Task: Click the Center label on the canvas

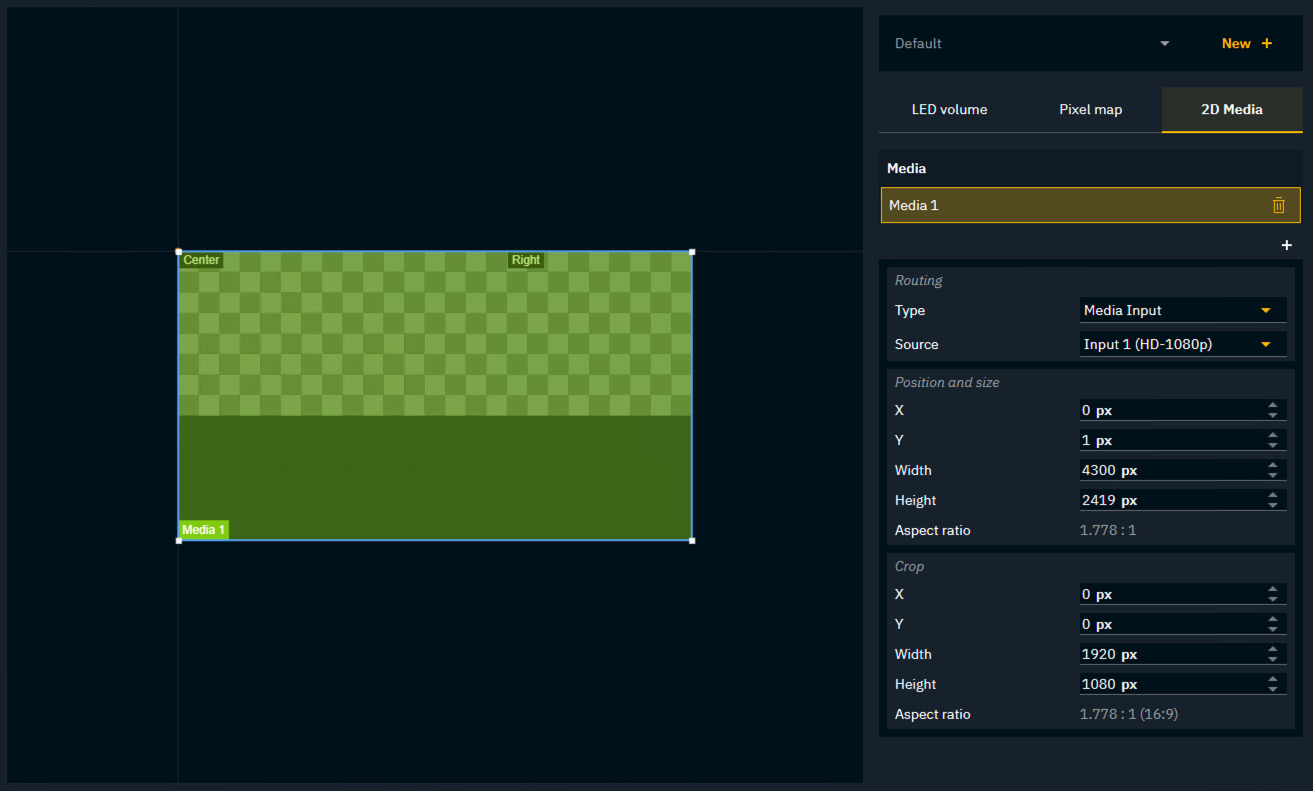Action: [201, 260]
